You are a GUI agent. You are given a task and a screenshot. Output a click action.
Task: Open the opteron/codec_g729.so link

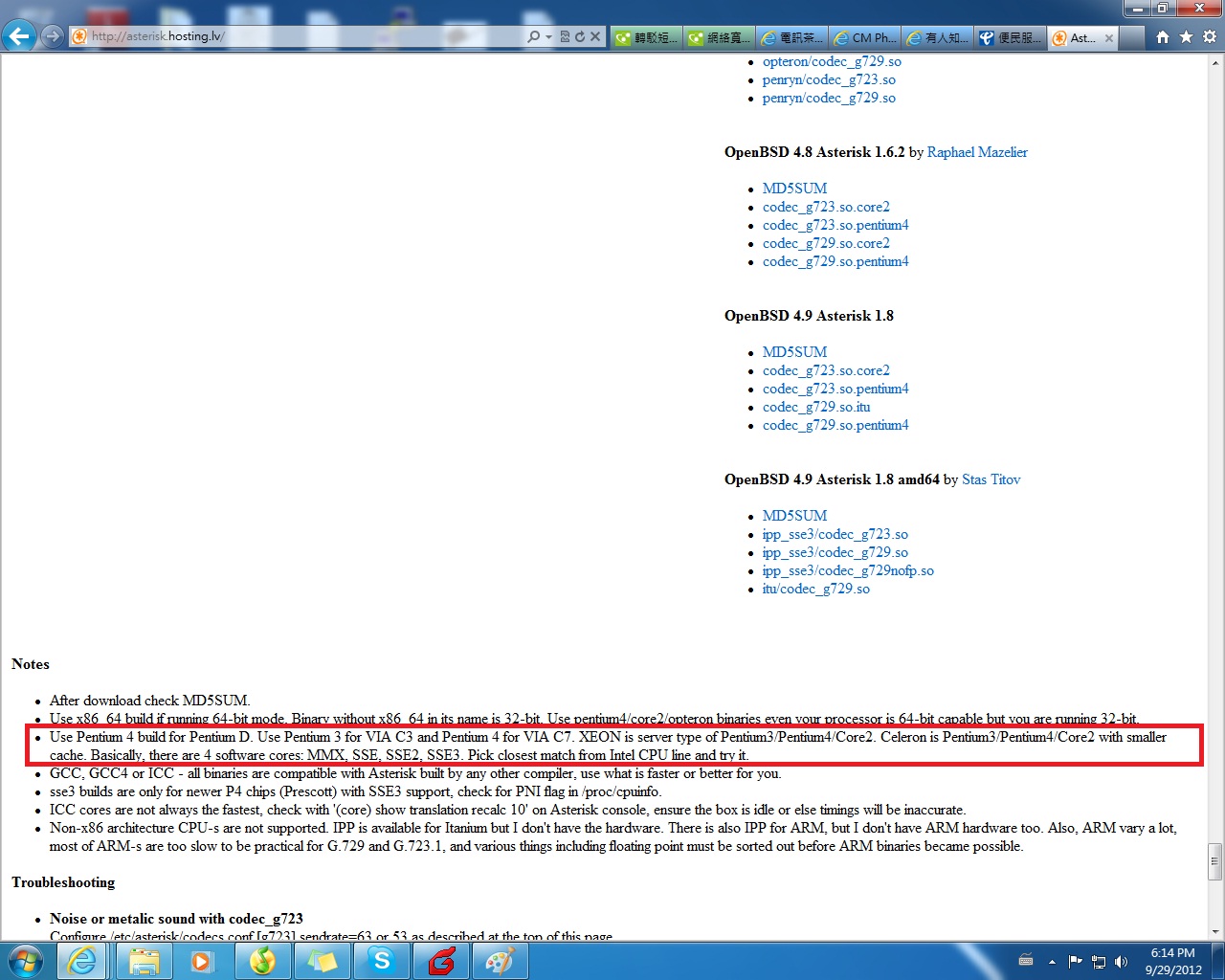832,61
